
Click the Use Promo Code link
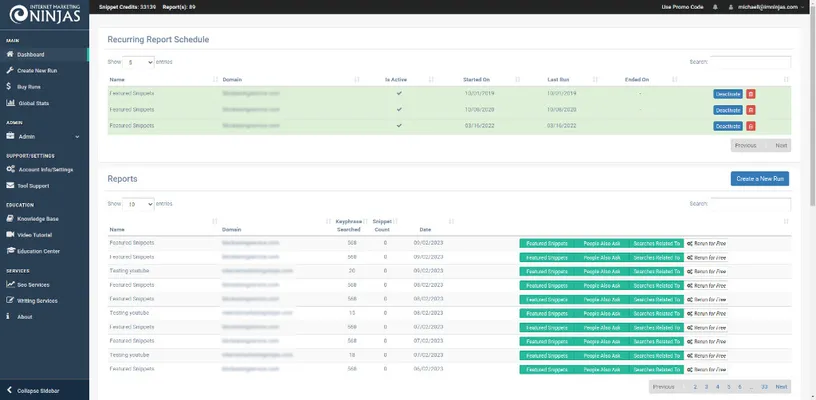pyautogui.click(x=683, y=6)
